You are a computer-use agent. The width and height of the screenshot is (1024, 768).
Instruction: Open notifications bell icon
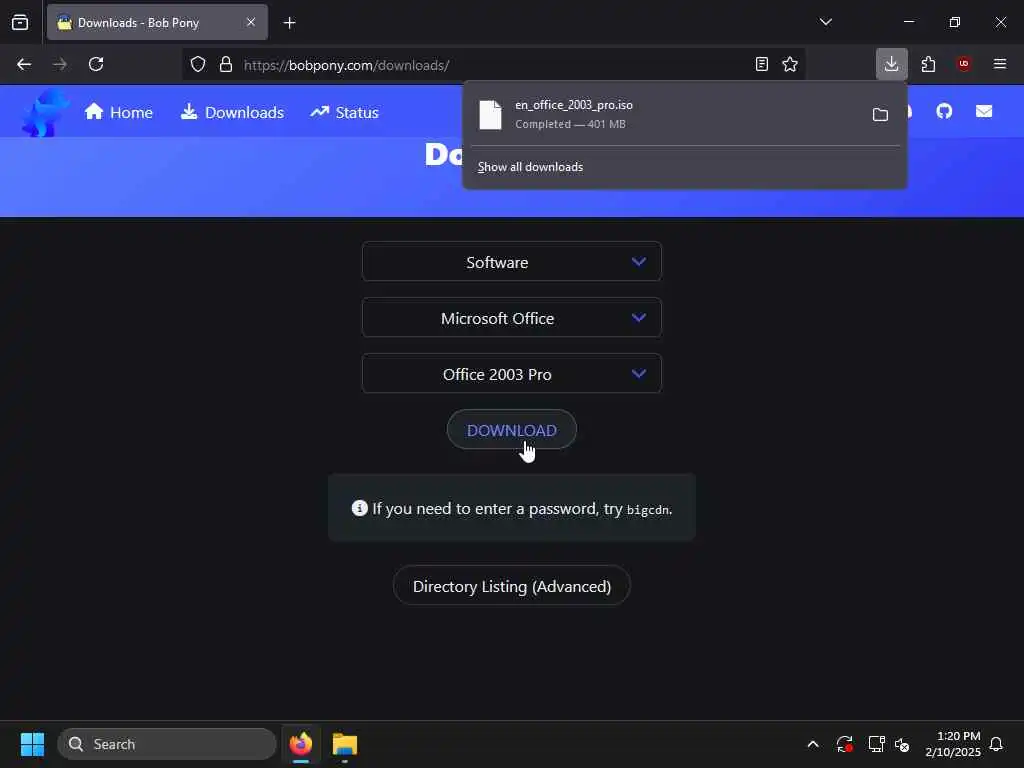click(997, 744)
